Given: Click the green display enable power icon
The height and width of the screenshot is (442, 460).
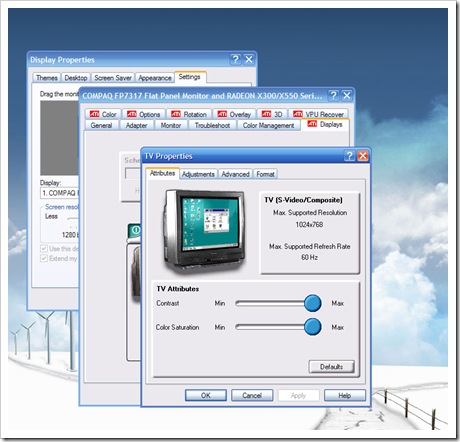Looking at the screenshot, I should click(x=135, y=230).
